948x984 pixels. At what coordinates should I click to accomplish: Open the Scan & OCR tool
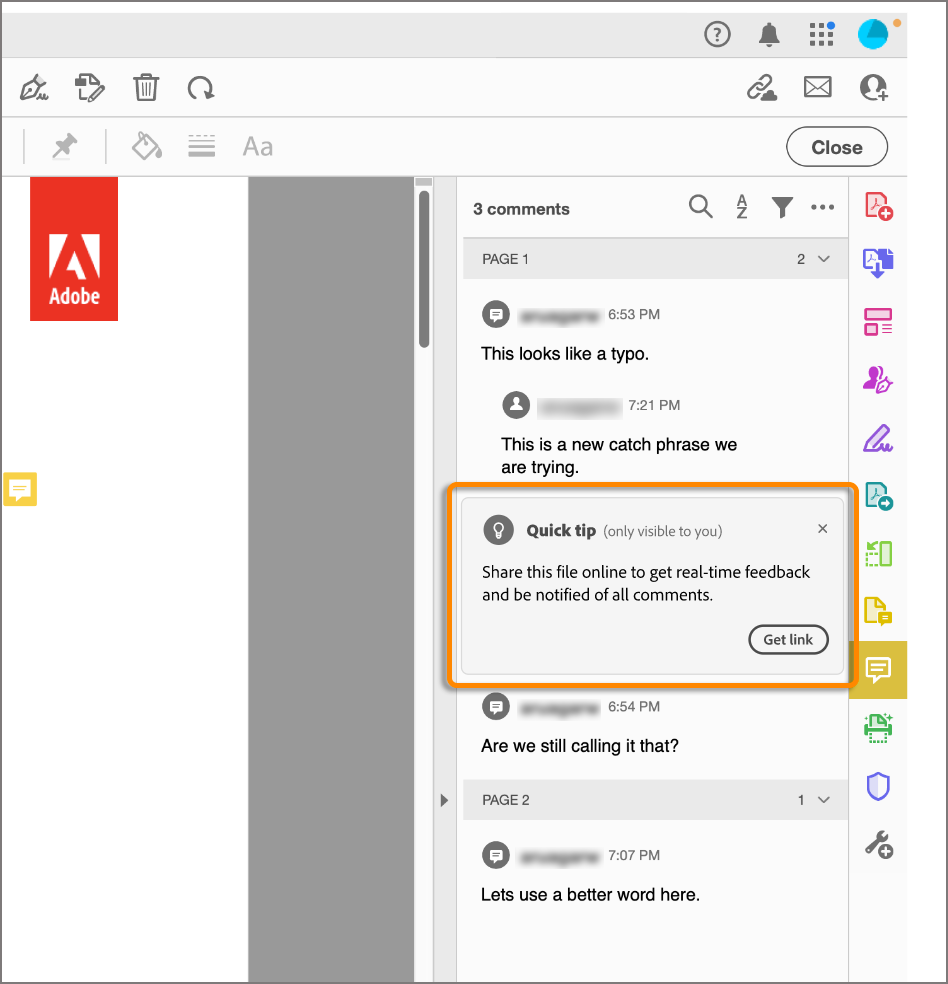(x=877, y=727)
